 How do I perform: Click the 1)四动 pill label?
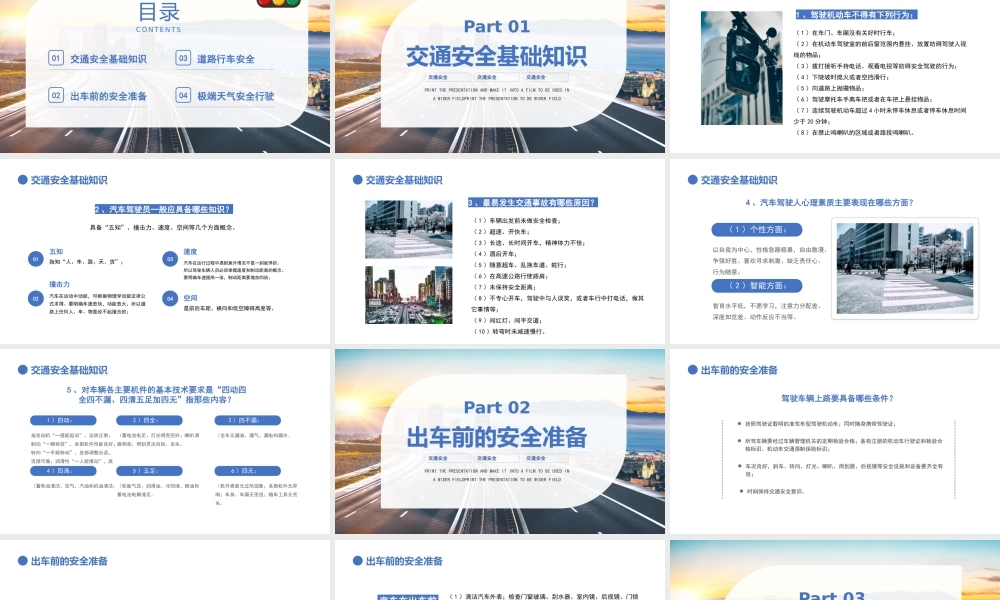[63, 420]
